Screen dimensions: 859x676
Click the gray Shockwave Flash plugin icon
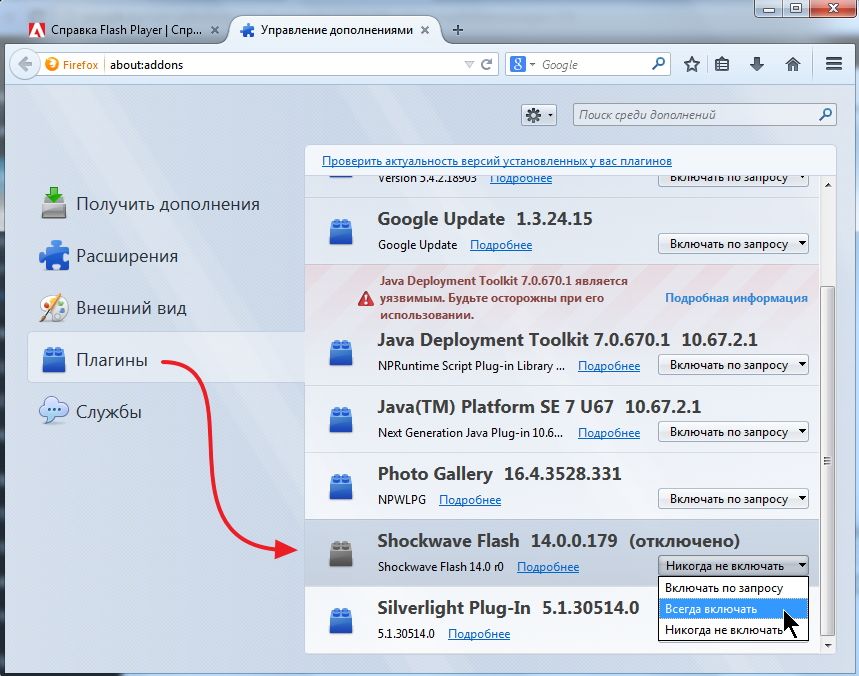[341, 553]
